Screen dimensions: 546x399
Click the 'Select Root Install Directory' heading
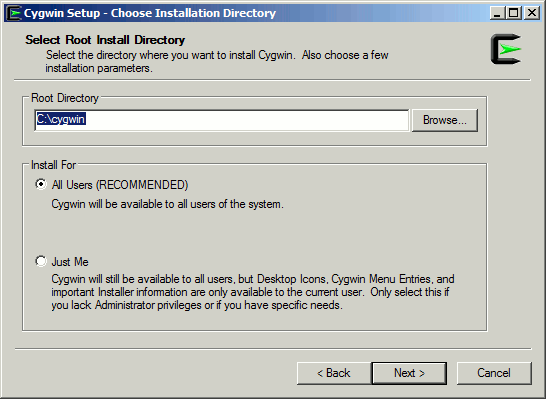point(105,40)
